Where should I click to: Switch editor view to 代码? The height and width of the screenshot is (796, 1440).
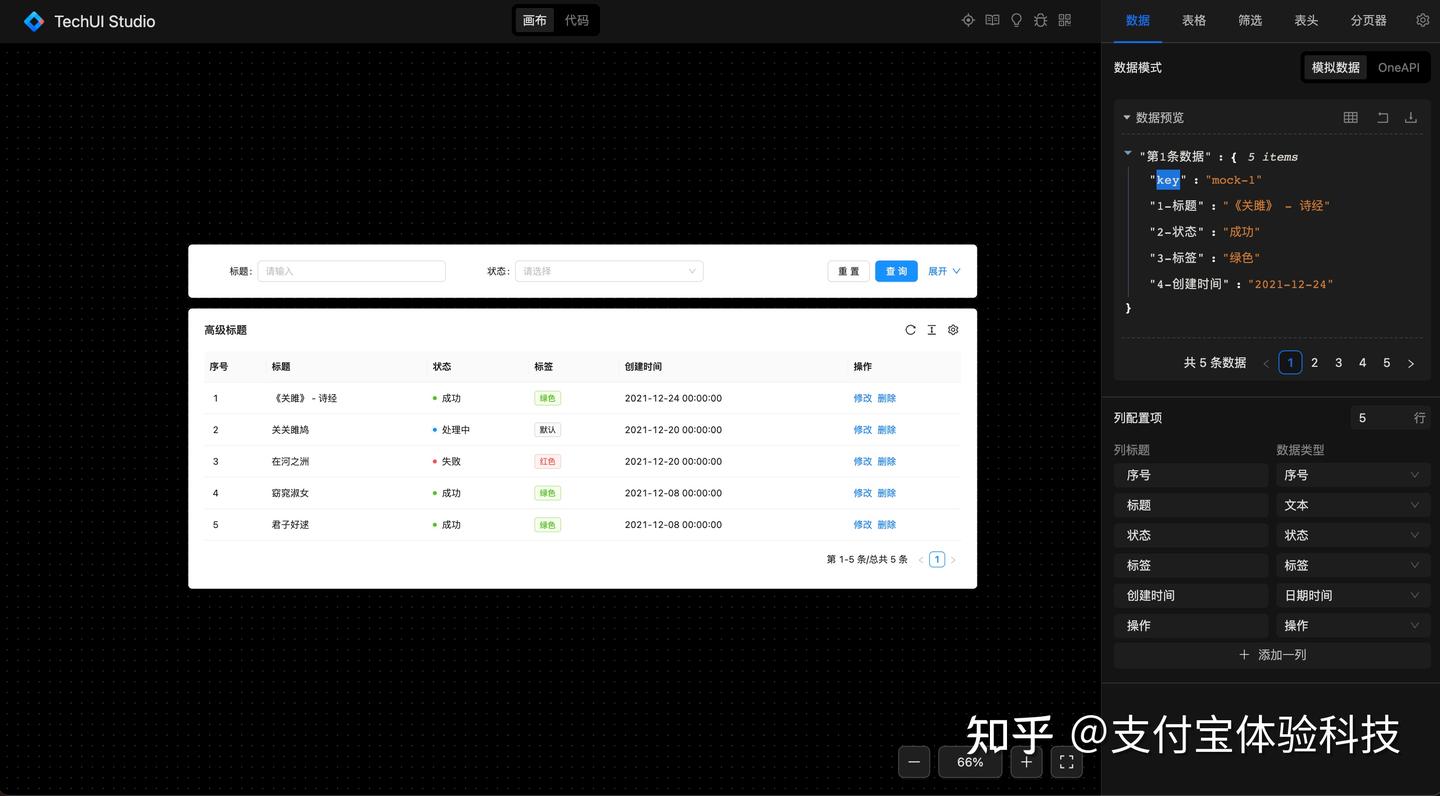pos(575,20)
